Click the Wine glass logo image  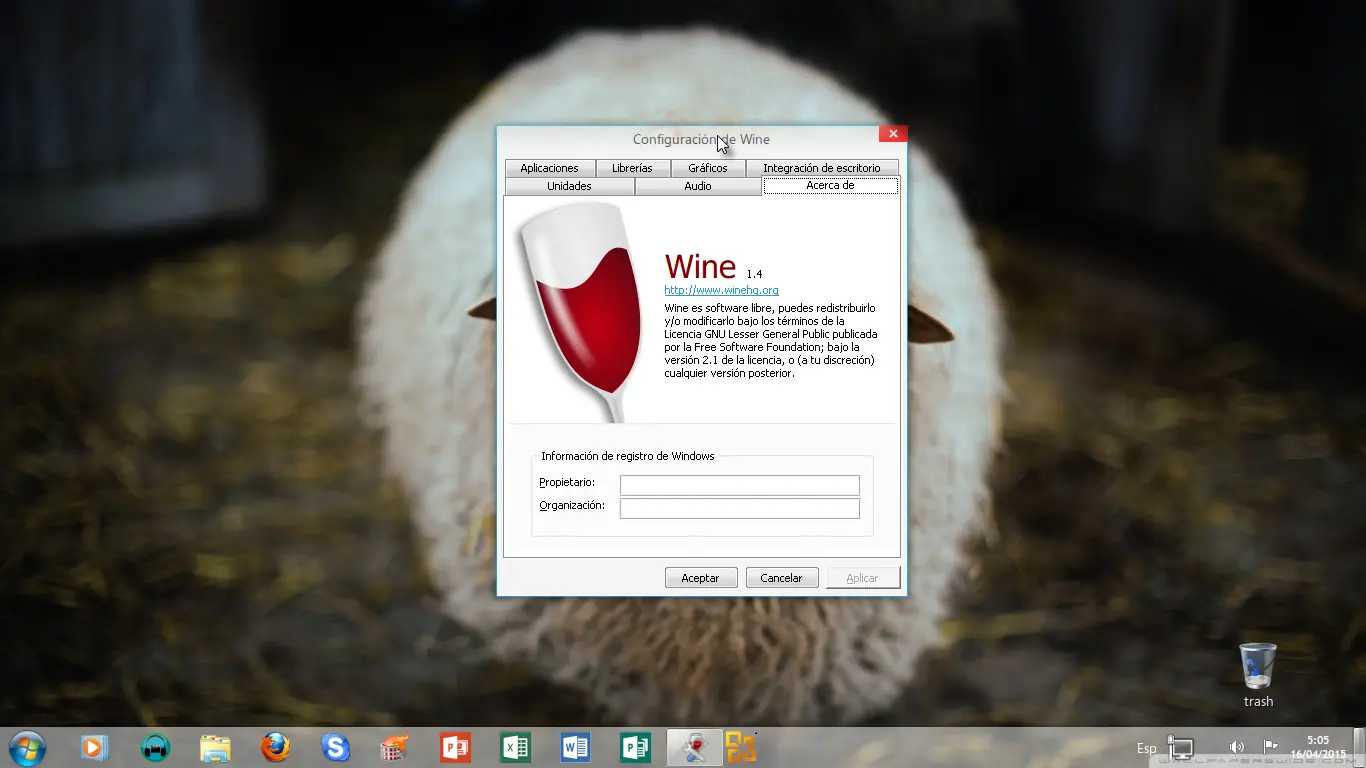pos(579,311)
